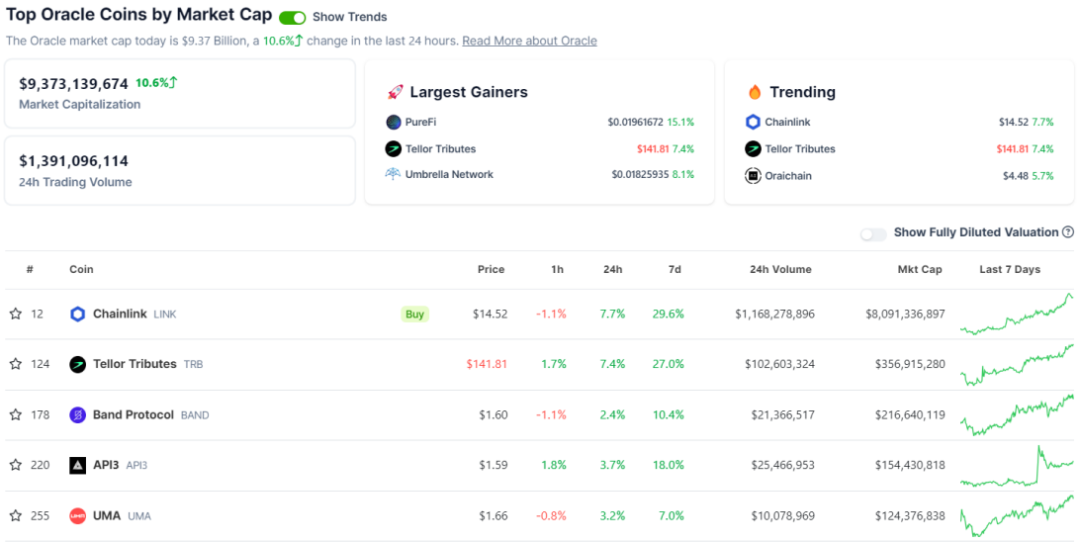The height and width of the screenshot is (543, 1080).
Task: Open the Fully Diluted Valuation help icon
Action: (x=1068, y=232)
